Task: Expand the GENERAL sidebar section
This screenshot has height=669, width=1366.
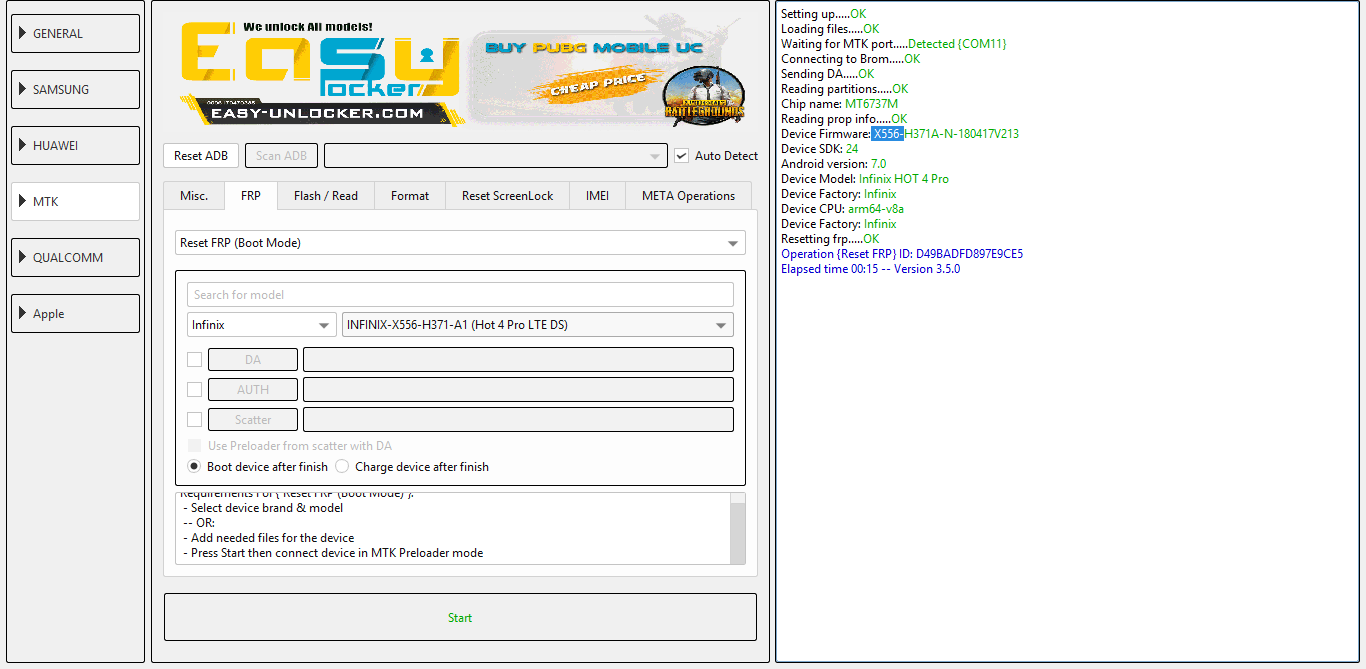Action: point(75,33)
